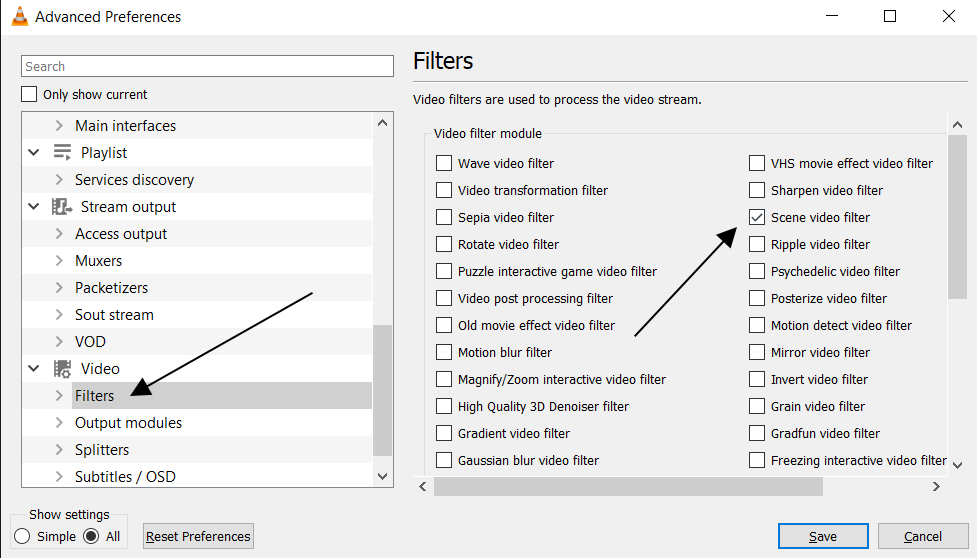Image resolution: width=977 pixels, height=558 pixels.
Task: Expand the Subtitles / OSD node
Action: pos(59,477)
